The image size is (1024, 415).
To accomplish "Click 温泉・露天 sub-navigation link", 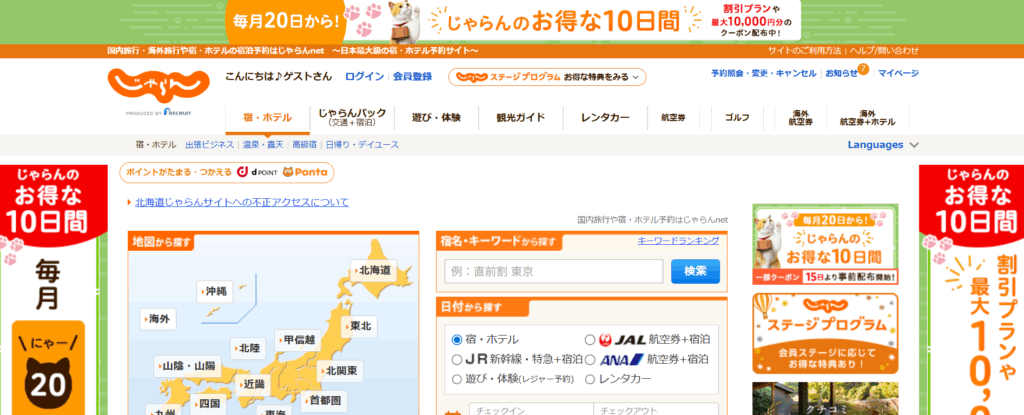I will point(263,145).
